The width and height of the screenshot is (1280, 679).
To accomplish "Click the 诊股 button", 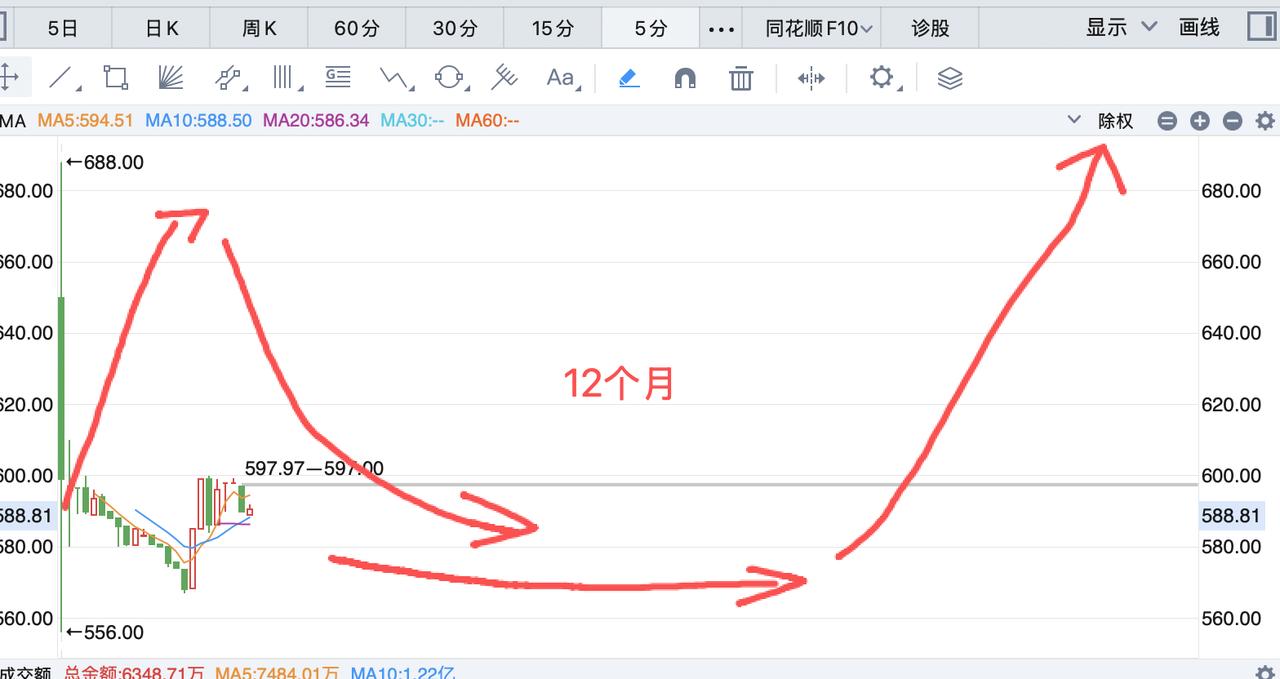I will pyautogui.click(x=929, y=29).
